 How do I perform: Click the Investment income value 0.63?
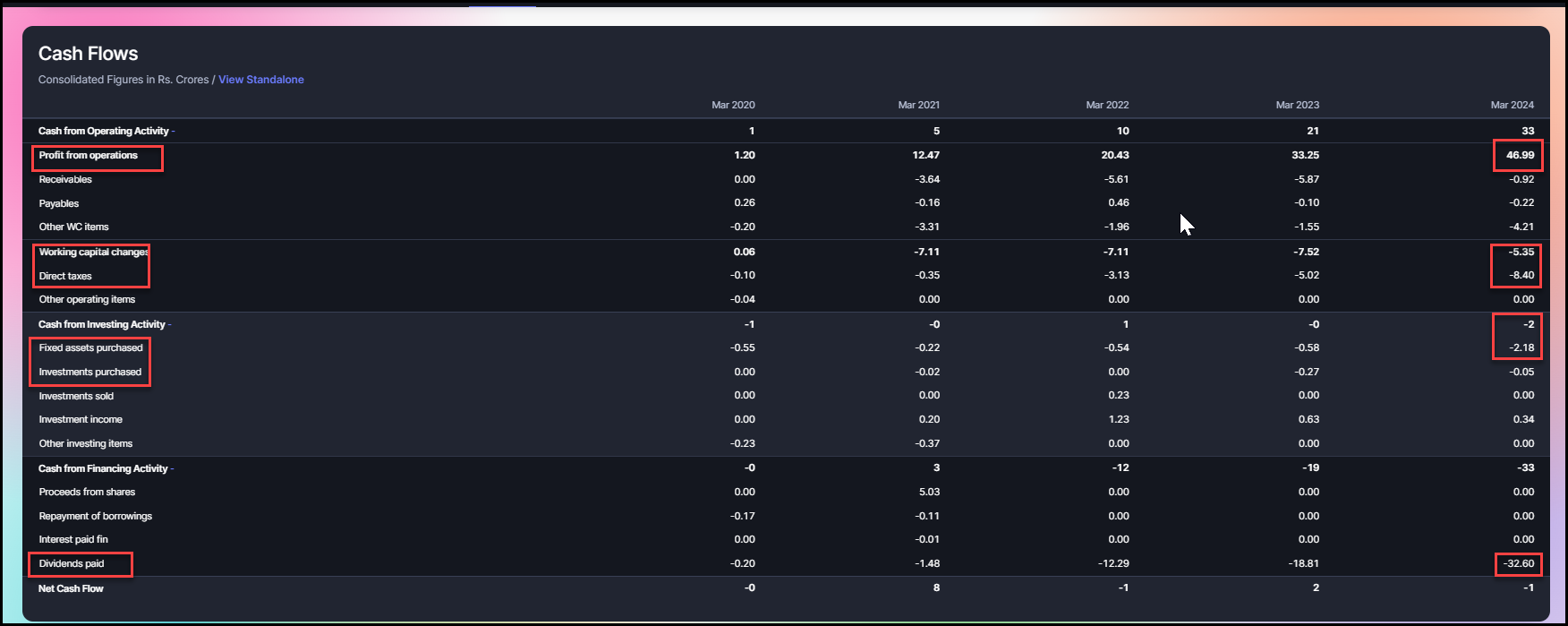coord(1308,419)
